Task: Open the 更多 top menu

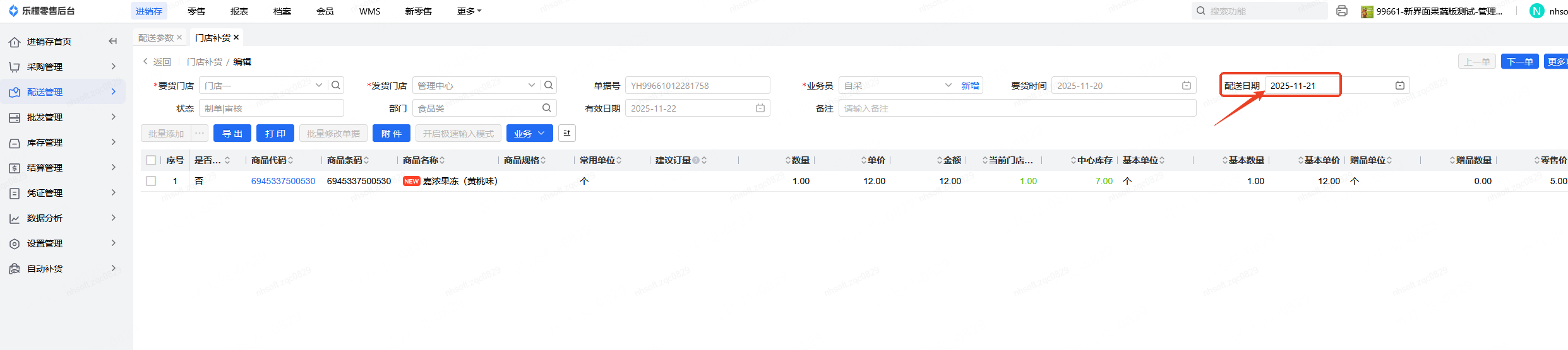Action: click(x=469, y=11)
